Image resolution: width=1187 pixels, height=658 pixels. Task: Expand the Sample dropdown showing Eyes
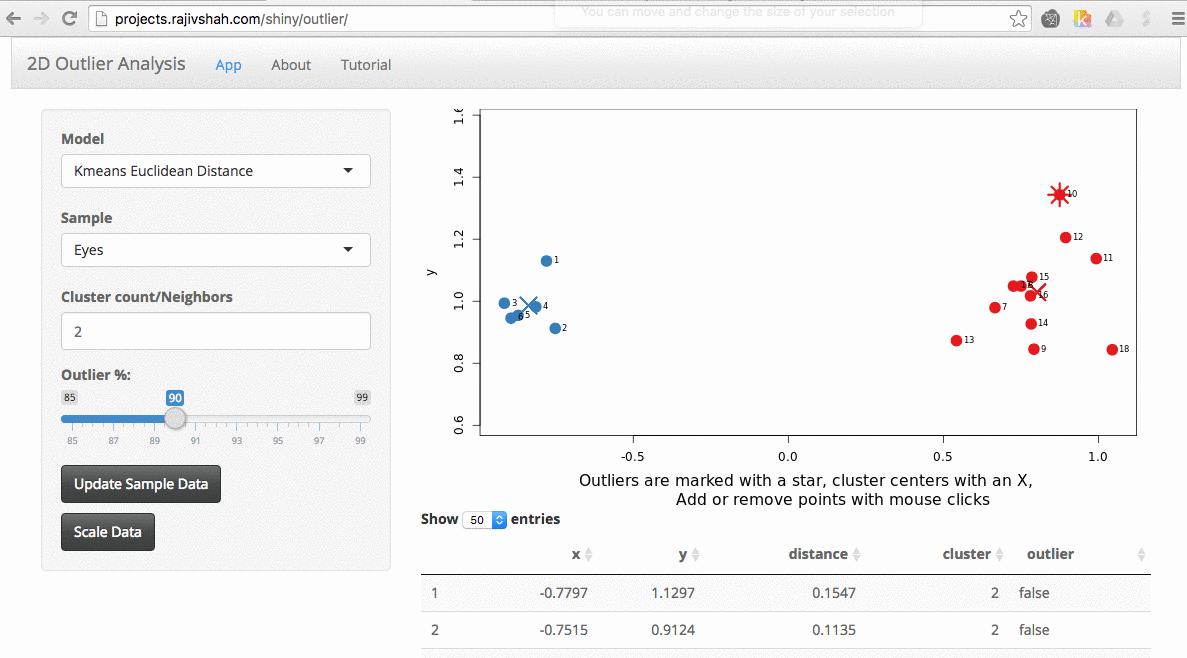coord(215,250)
